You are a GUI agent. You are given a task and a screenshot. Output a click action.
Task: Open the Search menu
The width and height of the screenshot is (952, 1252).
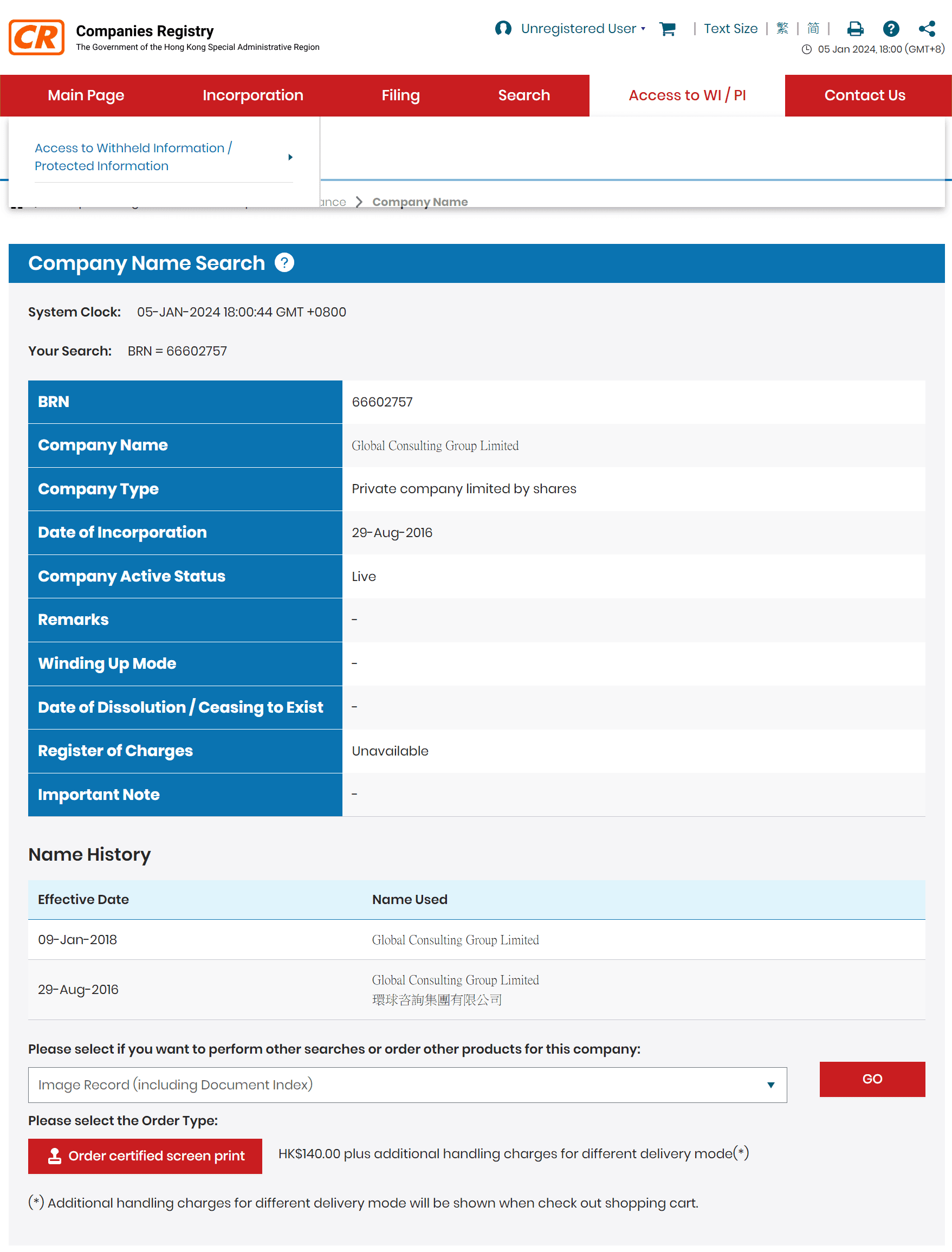pos(523,95)
